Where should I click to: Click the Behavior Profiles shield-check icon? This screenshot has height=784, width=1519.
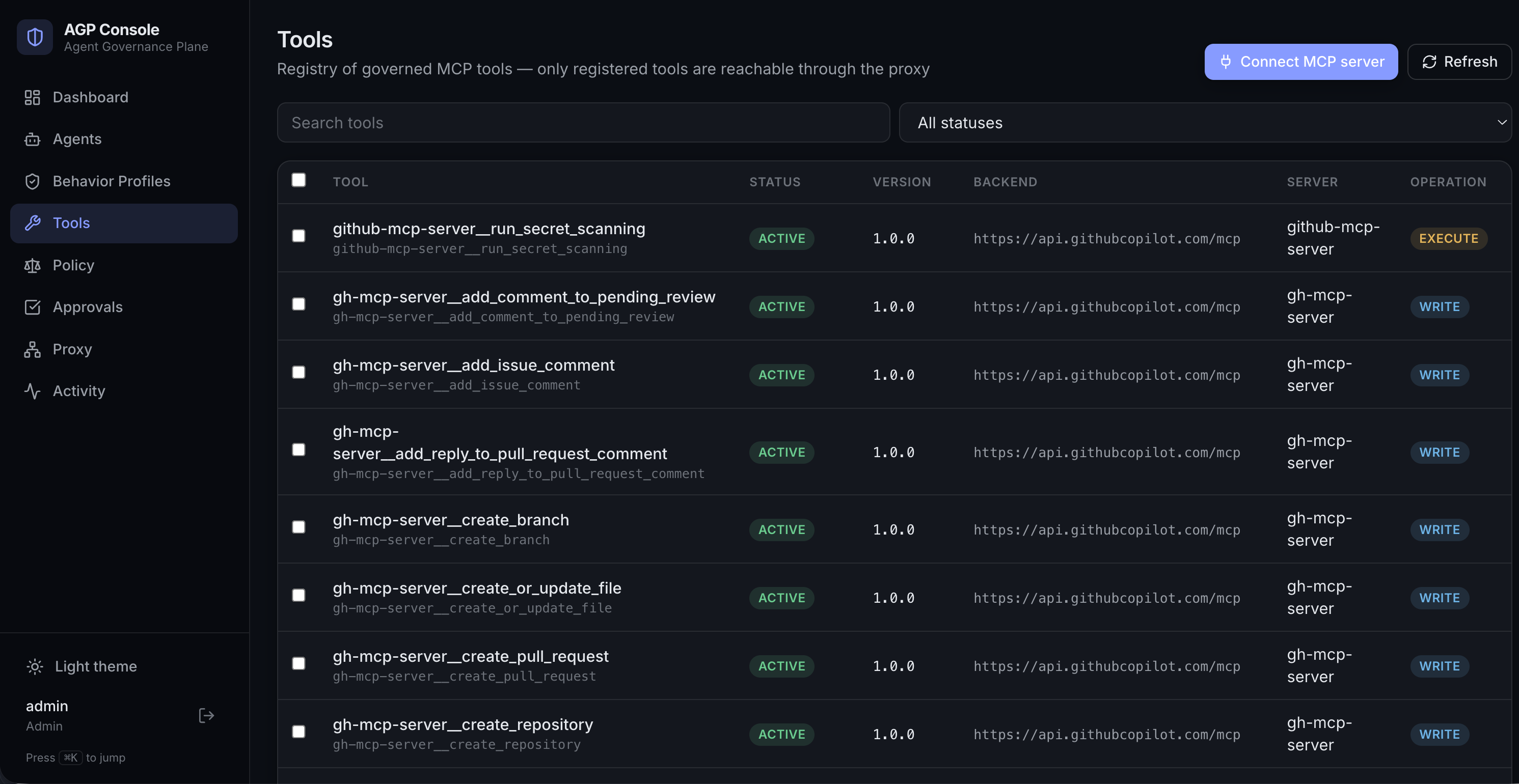click(33, 182)
